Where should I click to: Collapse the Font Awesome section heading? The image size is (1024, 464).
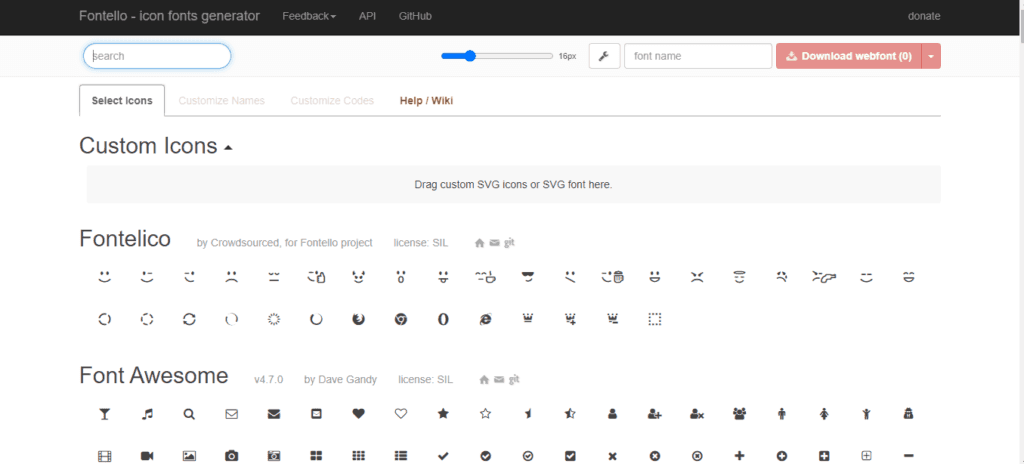153,376
